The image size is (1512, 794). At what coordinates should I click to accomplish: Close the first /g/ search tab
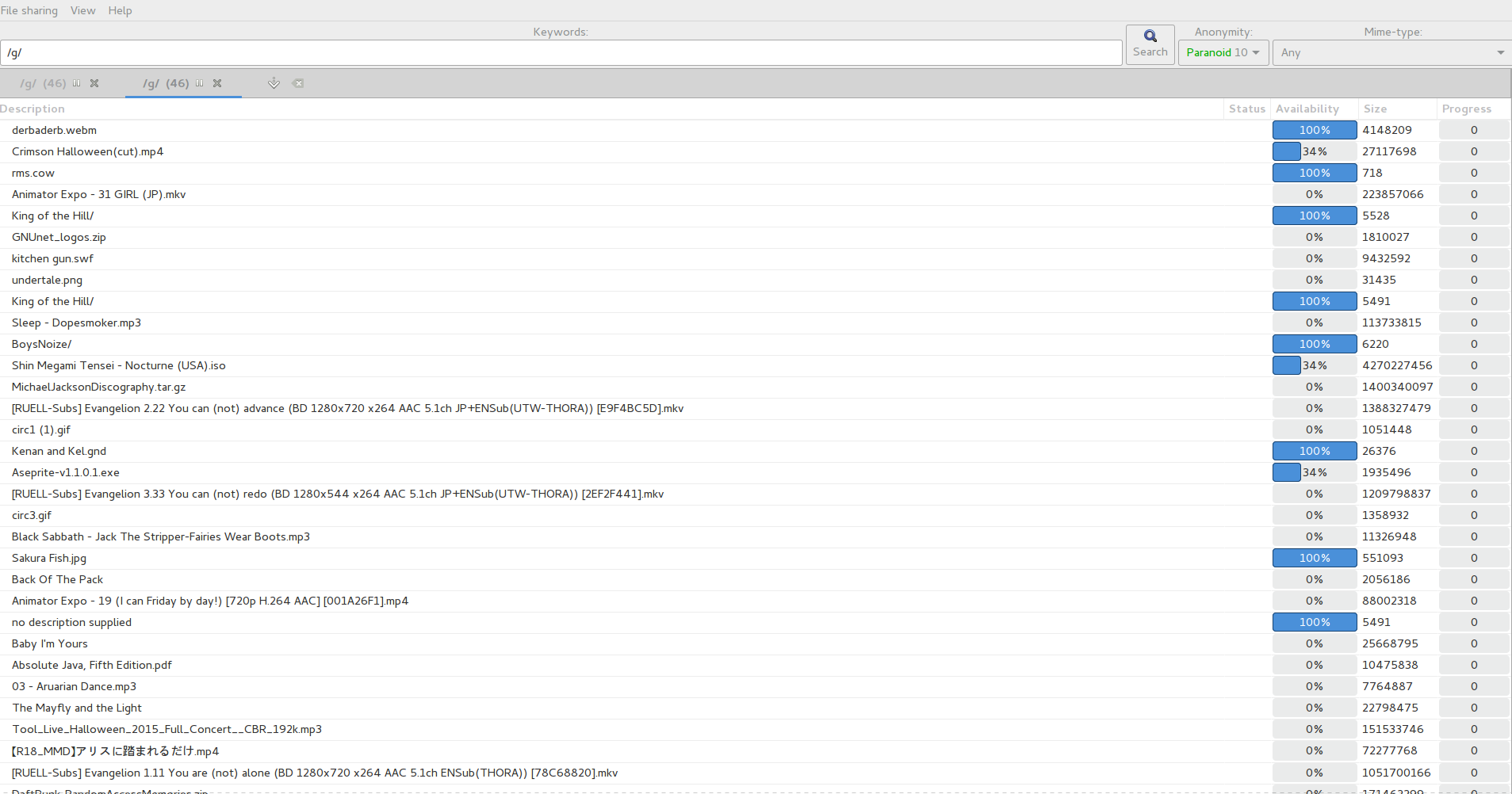[x=94, y=83]
